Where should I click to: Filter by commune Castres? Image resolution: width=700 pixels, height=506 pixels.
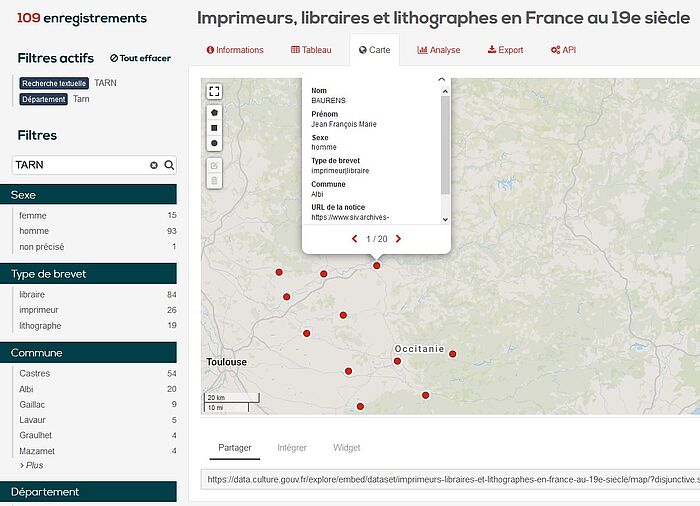point(97,373)
